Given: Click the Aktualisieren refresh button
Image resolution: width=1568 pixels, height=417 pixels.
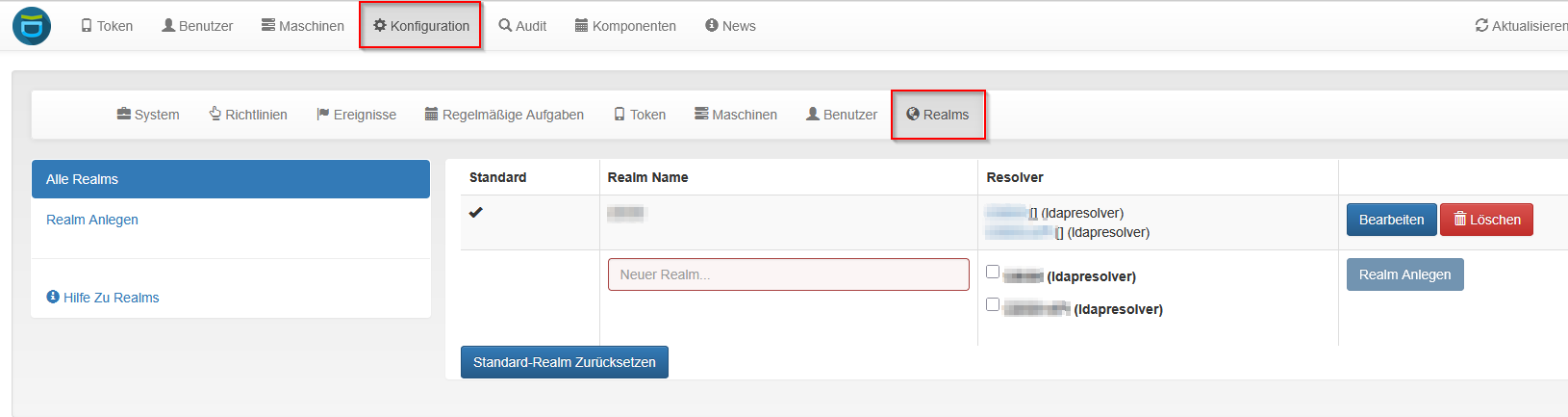Looking at the screenshot, I should point(1522,26).
